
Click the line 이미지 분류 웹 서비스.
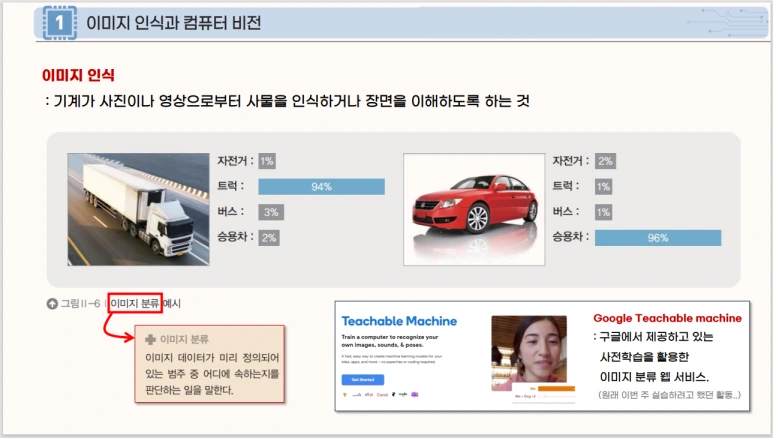click(654, 377)
